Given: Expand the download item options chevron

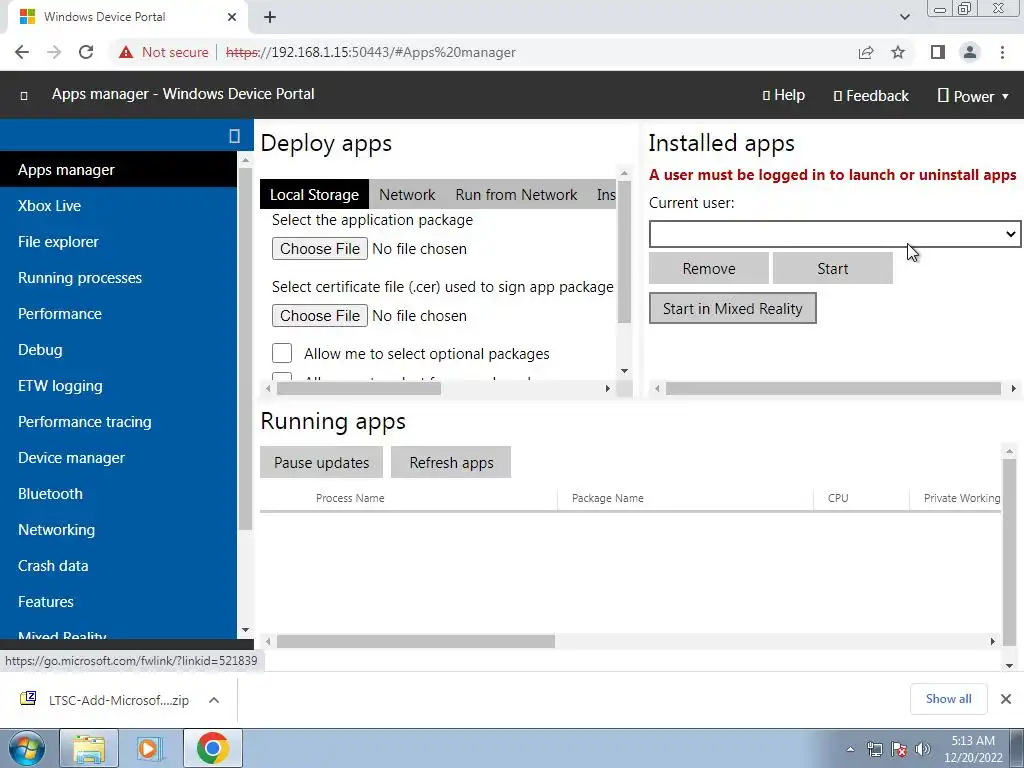Looking at the screenshot, I should tap(214, 700).
